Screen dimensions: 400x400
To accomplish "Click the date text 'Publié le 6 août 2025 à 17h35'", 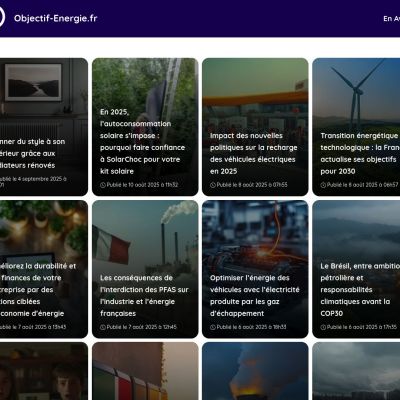I will point(362,327).
